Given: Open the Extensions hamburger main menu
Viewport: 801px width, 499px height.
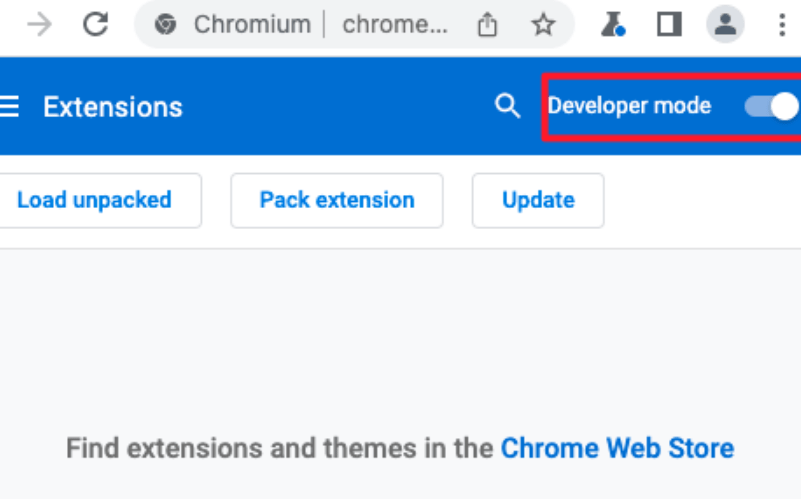Looking at the screenshot, I should point(10,106).
